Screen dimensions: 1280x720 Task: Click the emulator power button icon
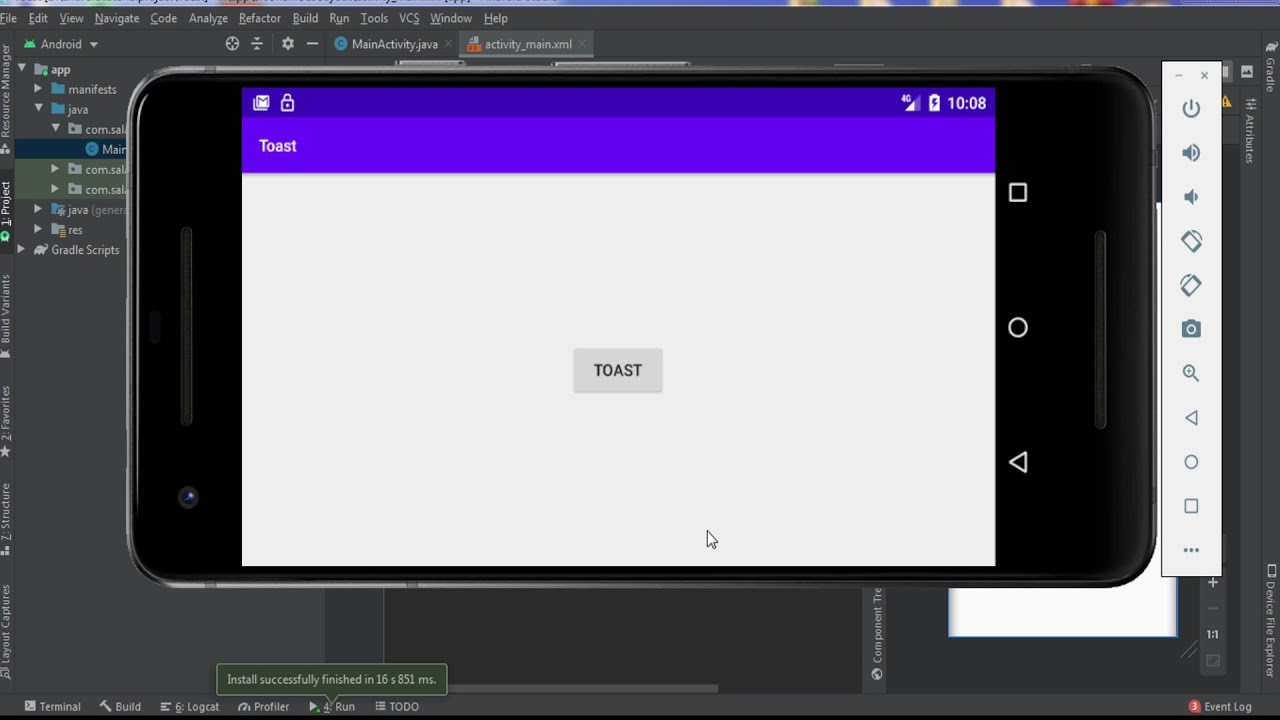click(x=1191, y=108)
